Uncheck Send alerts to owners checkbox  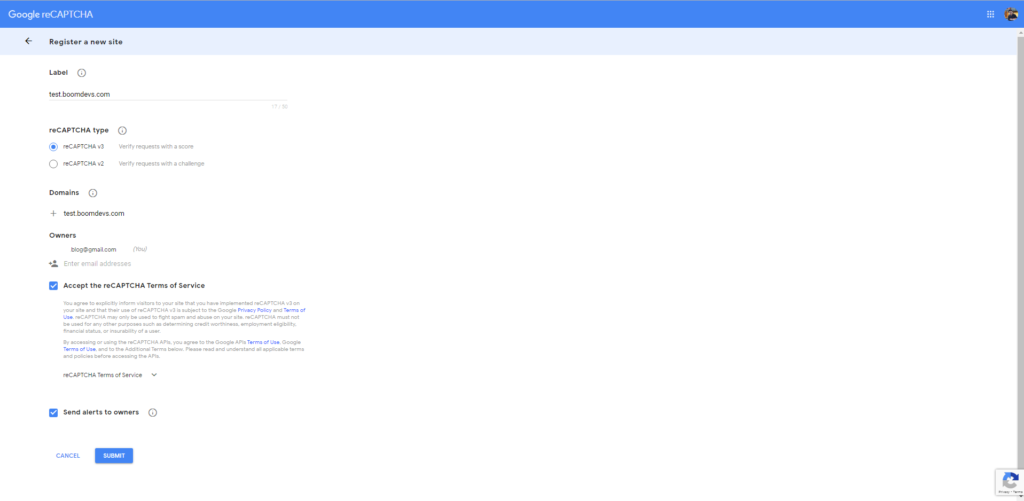(54, 412)
